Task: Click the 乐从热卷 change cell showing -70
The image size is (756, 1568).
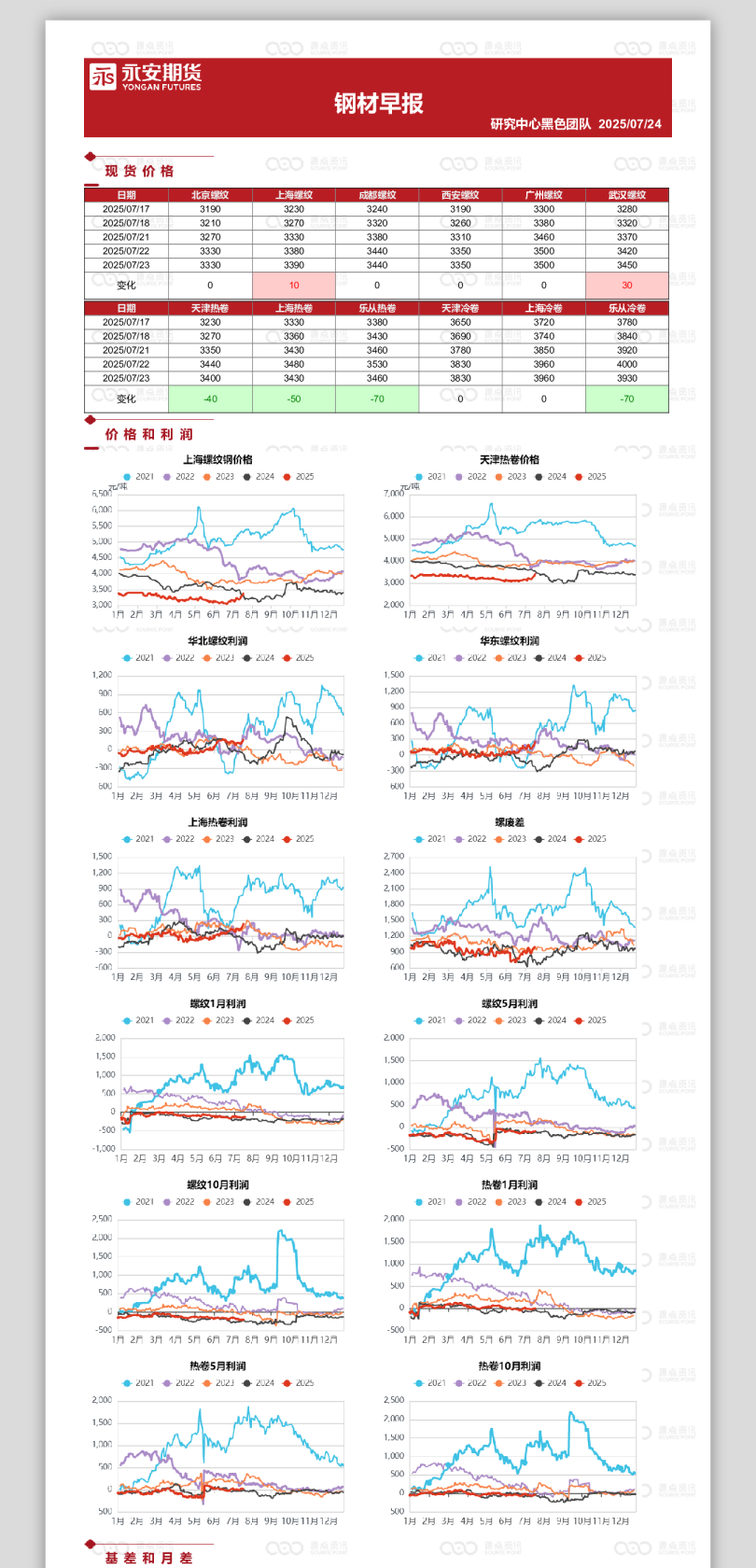Action: pos(377,399)
